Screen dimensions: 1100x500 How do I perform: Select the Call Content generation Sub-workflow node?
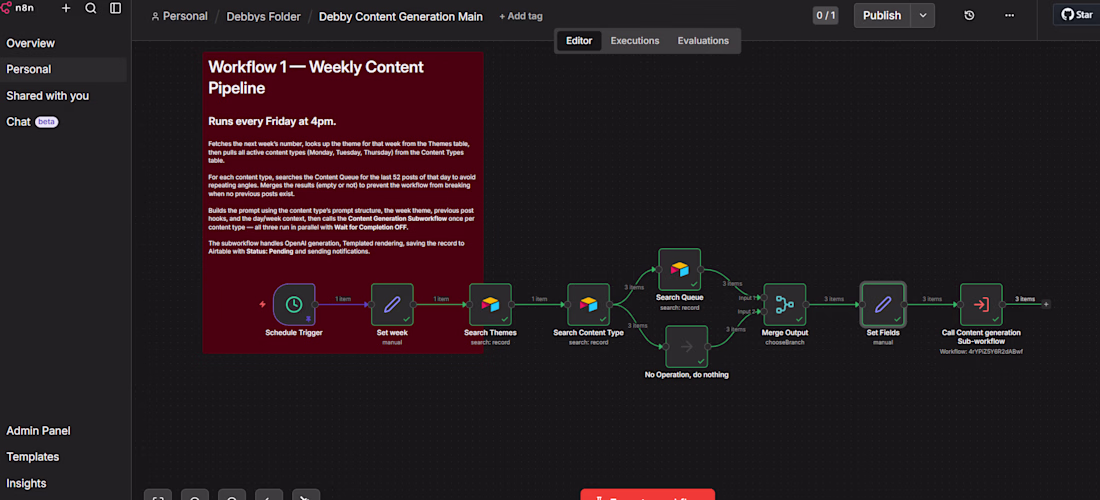click(x=981, y=304)
